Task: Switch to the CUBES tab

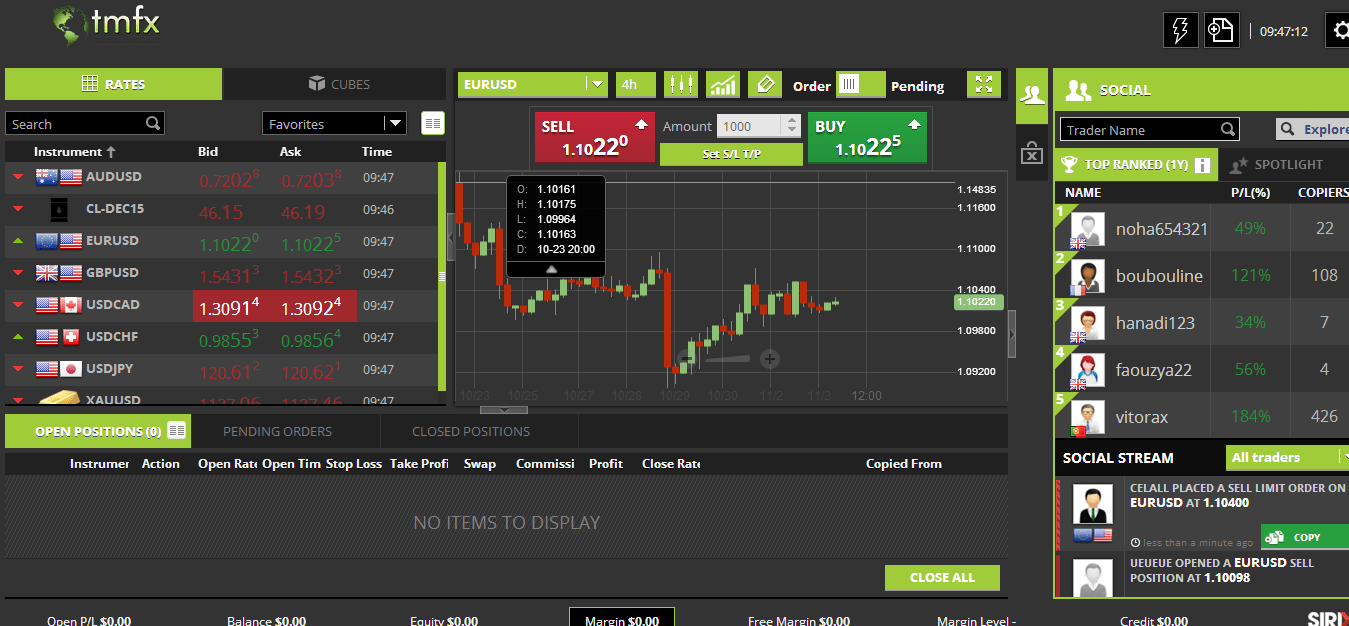Action: 334,84
